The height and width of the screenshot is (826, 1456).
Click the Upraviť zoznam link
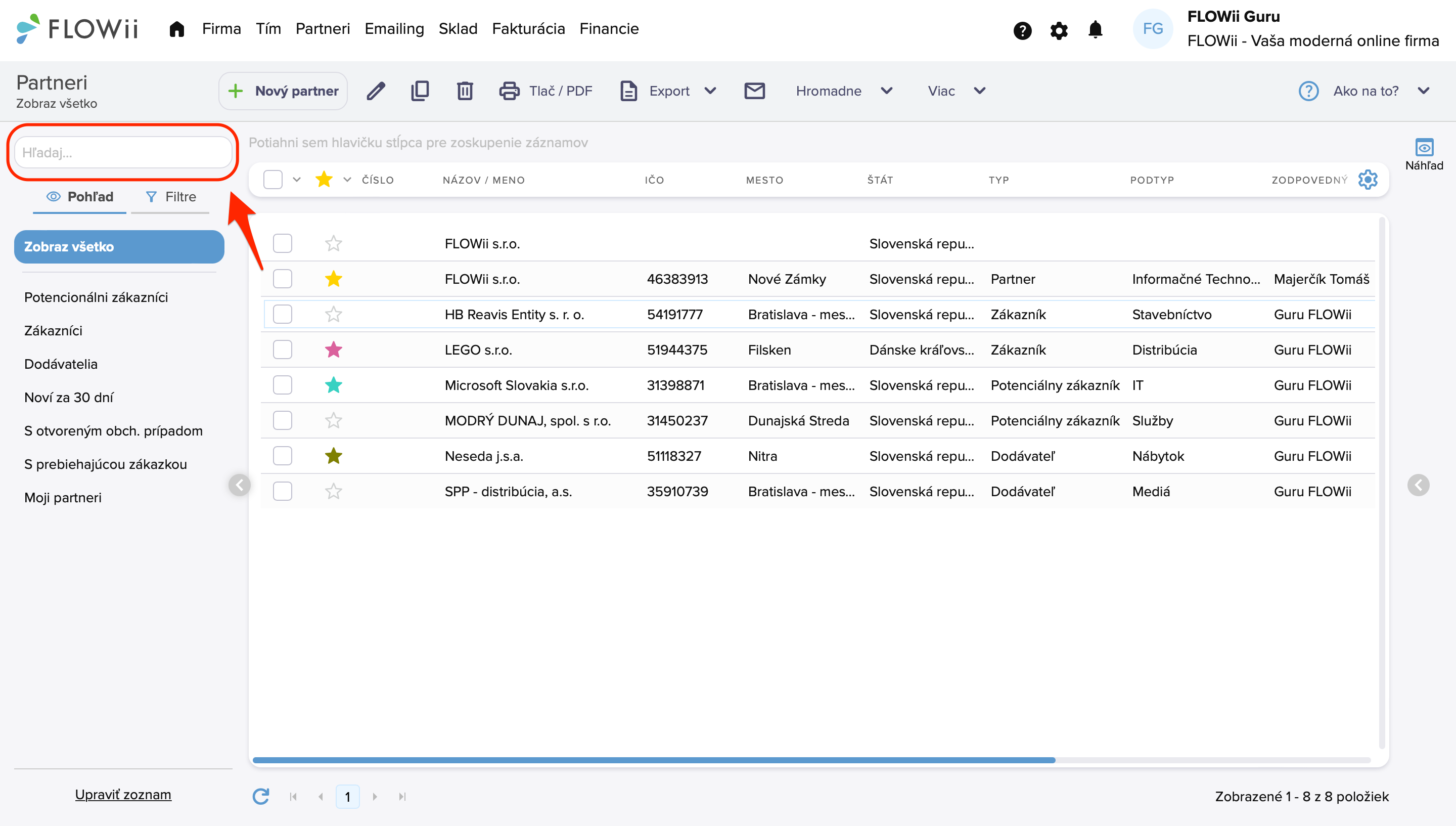pyautogui.click(x=123, y=794)
